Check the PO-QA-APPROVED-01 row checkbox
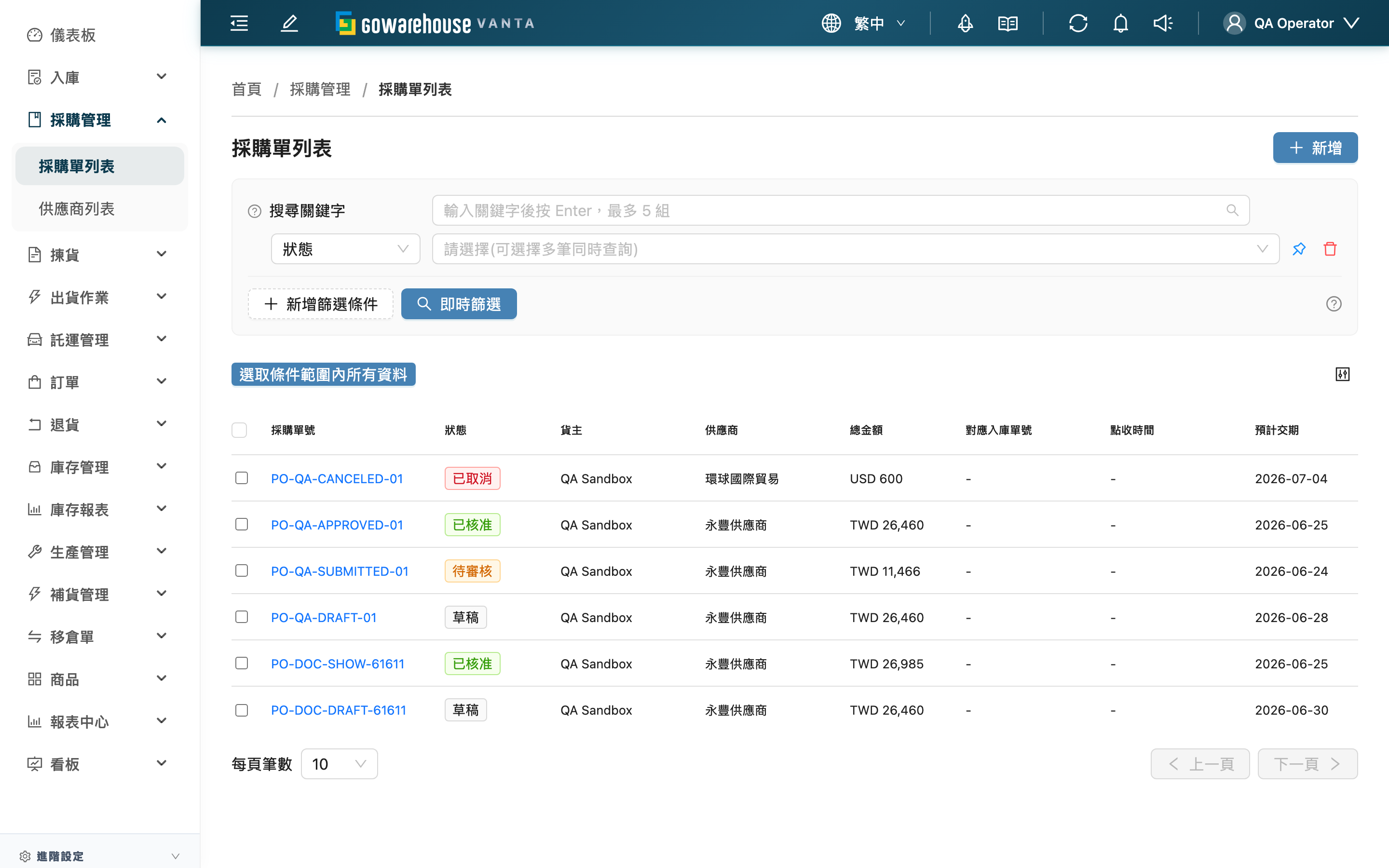This screenshot has width=1389, height=868. click(242, 524)
